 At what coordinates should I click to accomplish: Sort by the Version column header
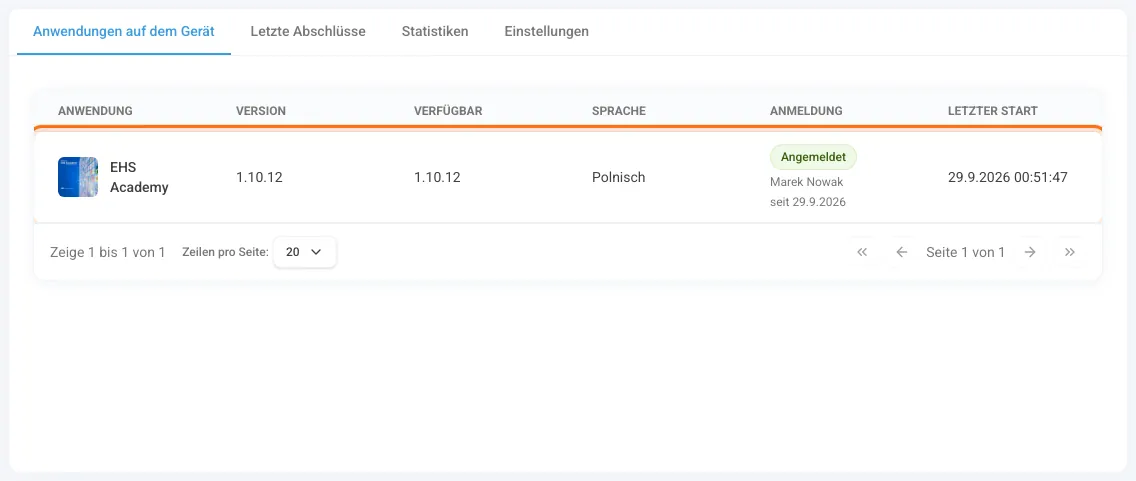(x=261, y=111)
